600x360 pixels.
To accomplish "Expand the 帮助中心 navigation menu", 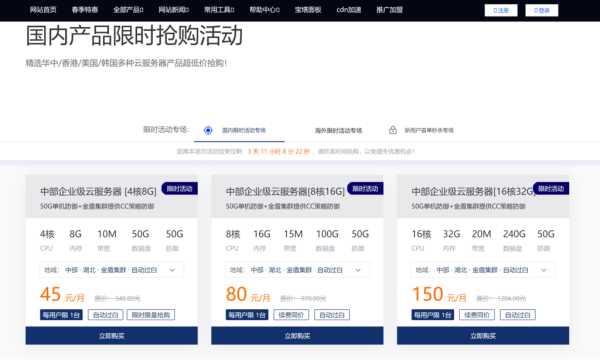I will point(264,10).
